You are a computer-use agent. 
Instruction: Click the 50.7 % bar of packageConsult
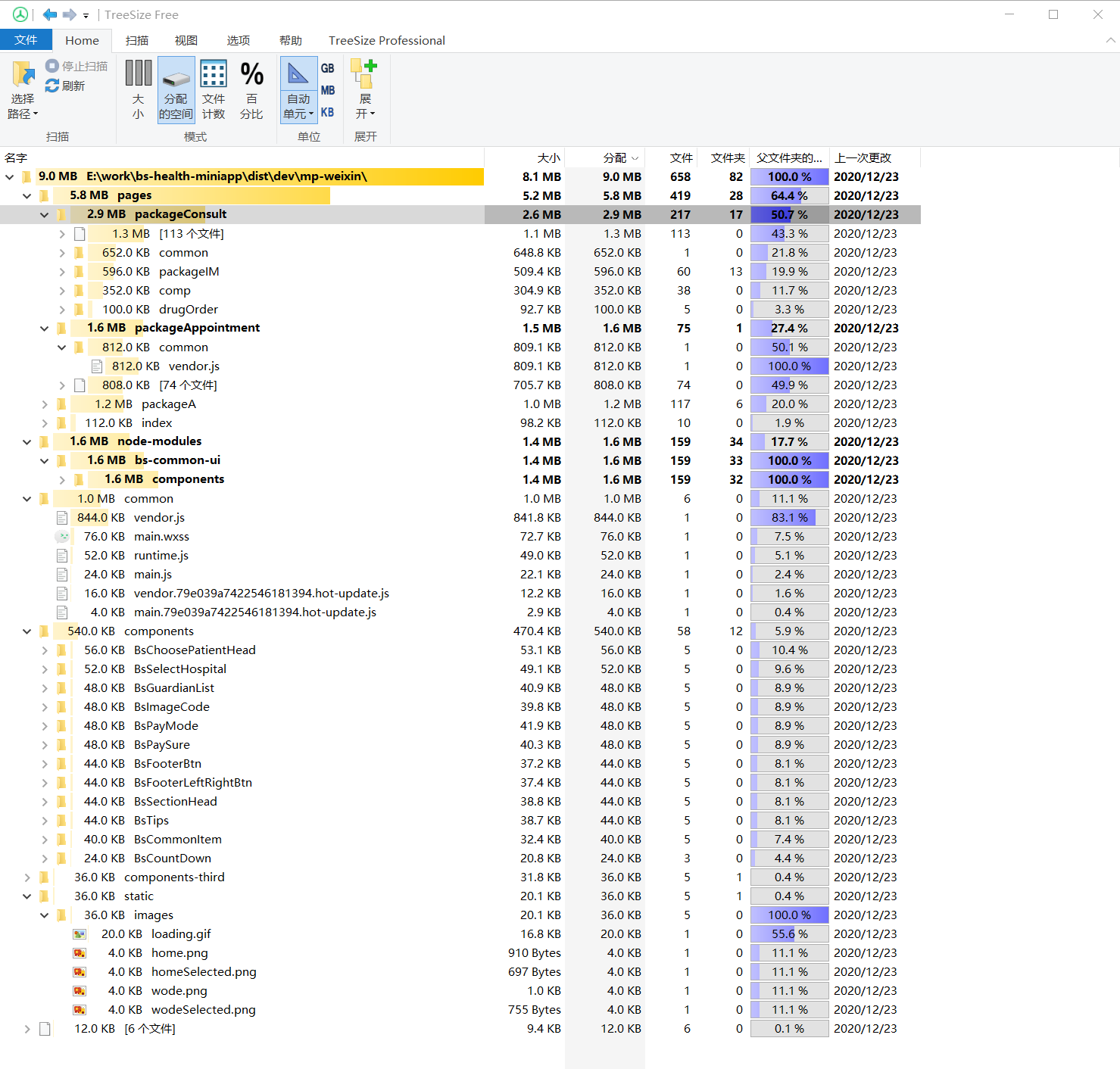[x=789, y=214]
